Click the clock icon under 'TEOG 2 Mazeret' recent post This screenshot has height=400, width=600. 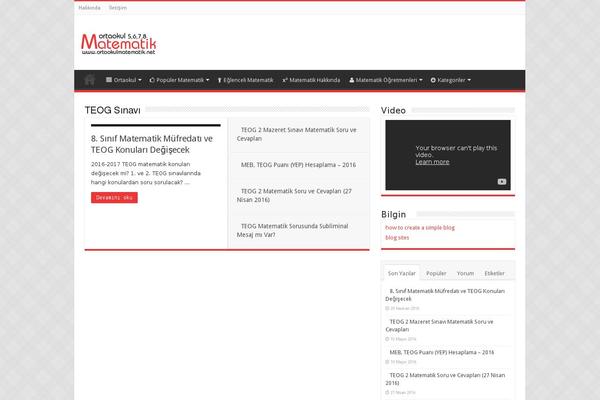387,339
